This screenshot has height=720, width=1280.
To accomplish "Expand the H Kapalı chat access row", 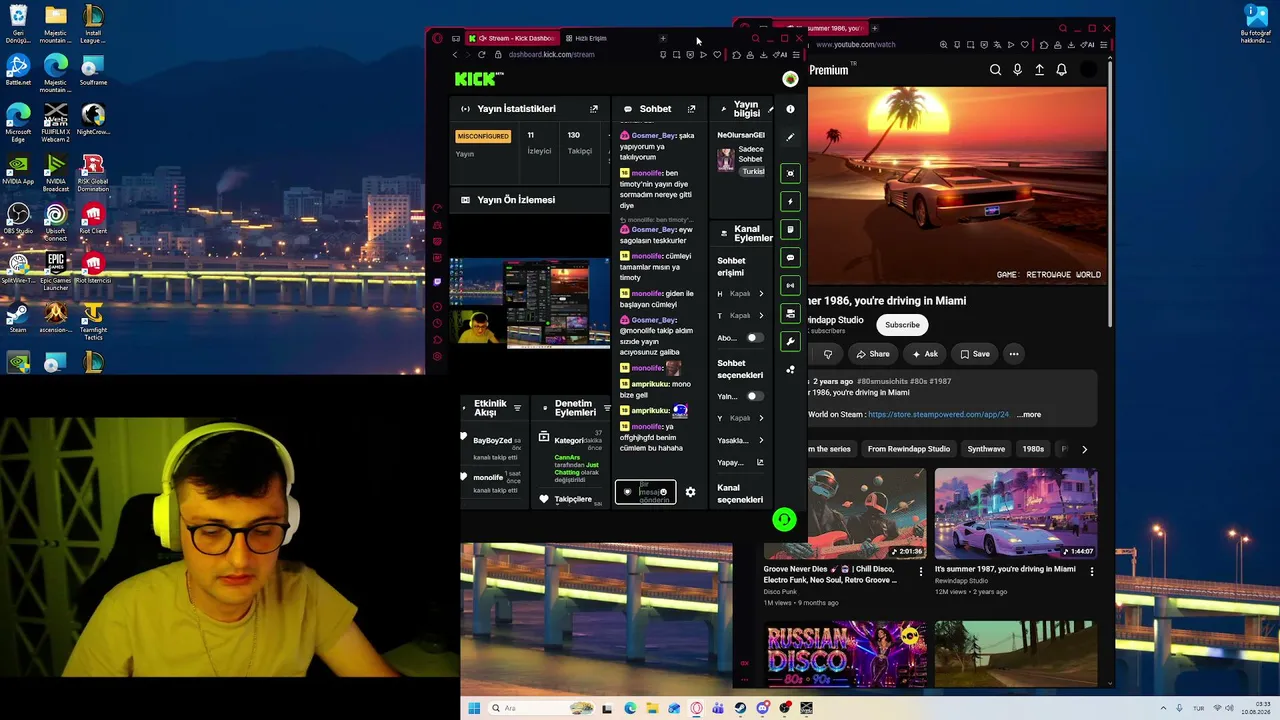I will 740,294.
